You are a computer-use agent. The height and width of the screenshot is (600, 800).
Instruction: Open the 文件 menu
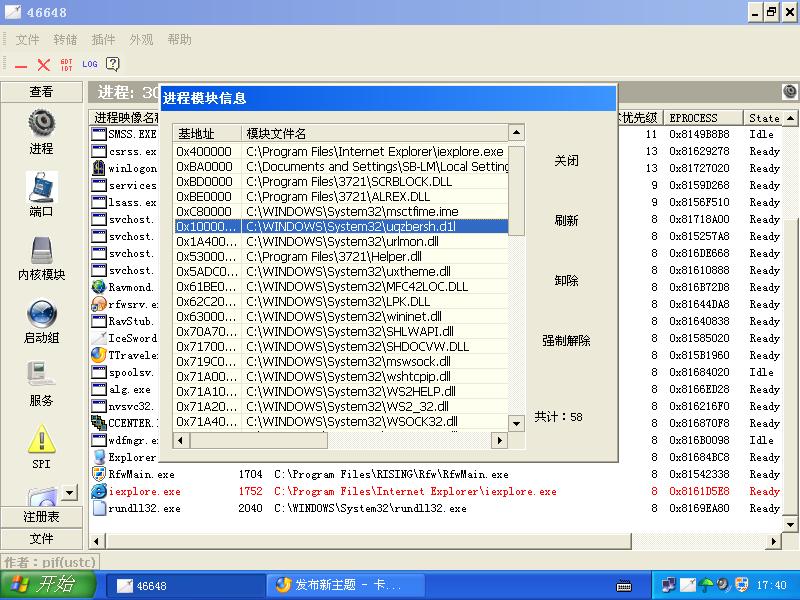27,39
